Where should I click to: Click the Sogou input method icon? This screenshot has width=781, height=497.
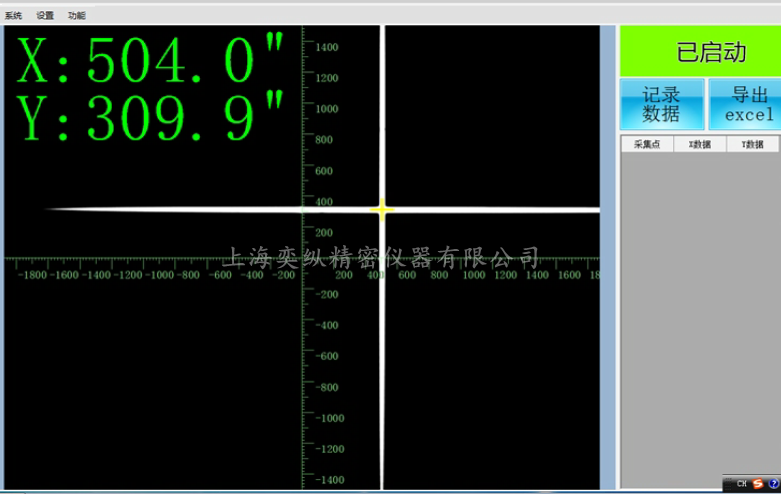(758, 484)
